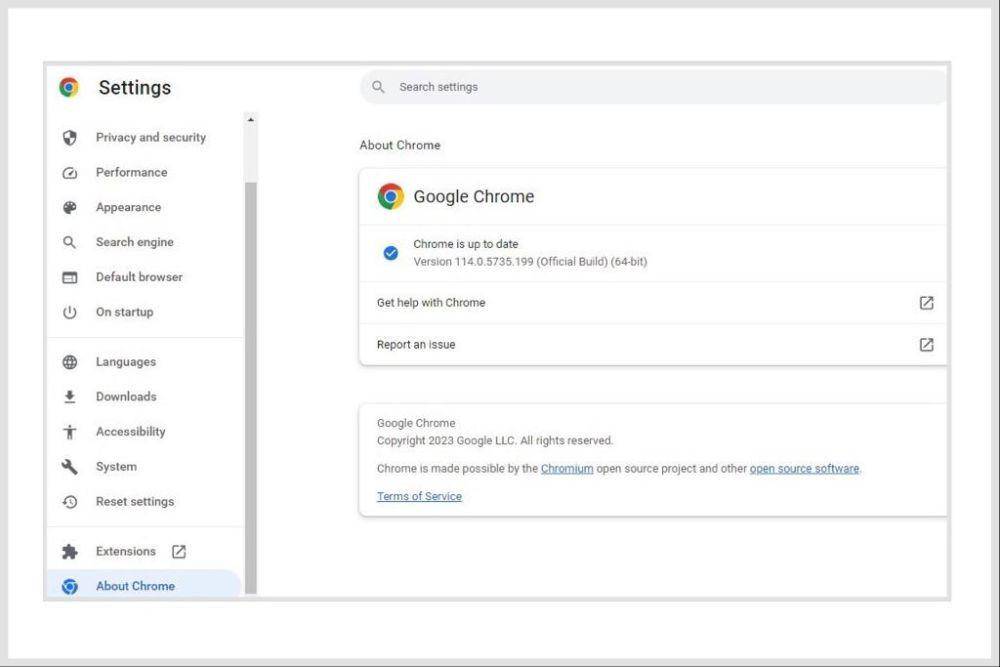Viewport: 1000px width, 667px height.
Task: Click the Default browser window icon
Action: (x=70, y=277)
